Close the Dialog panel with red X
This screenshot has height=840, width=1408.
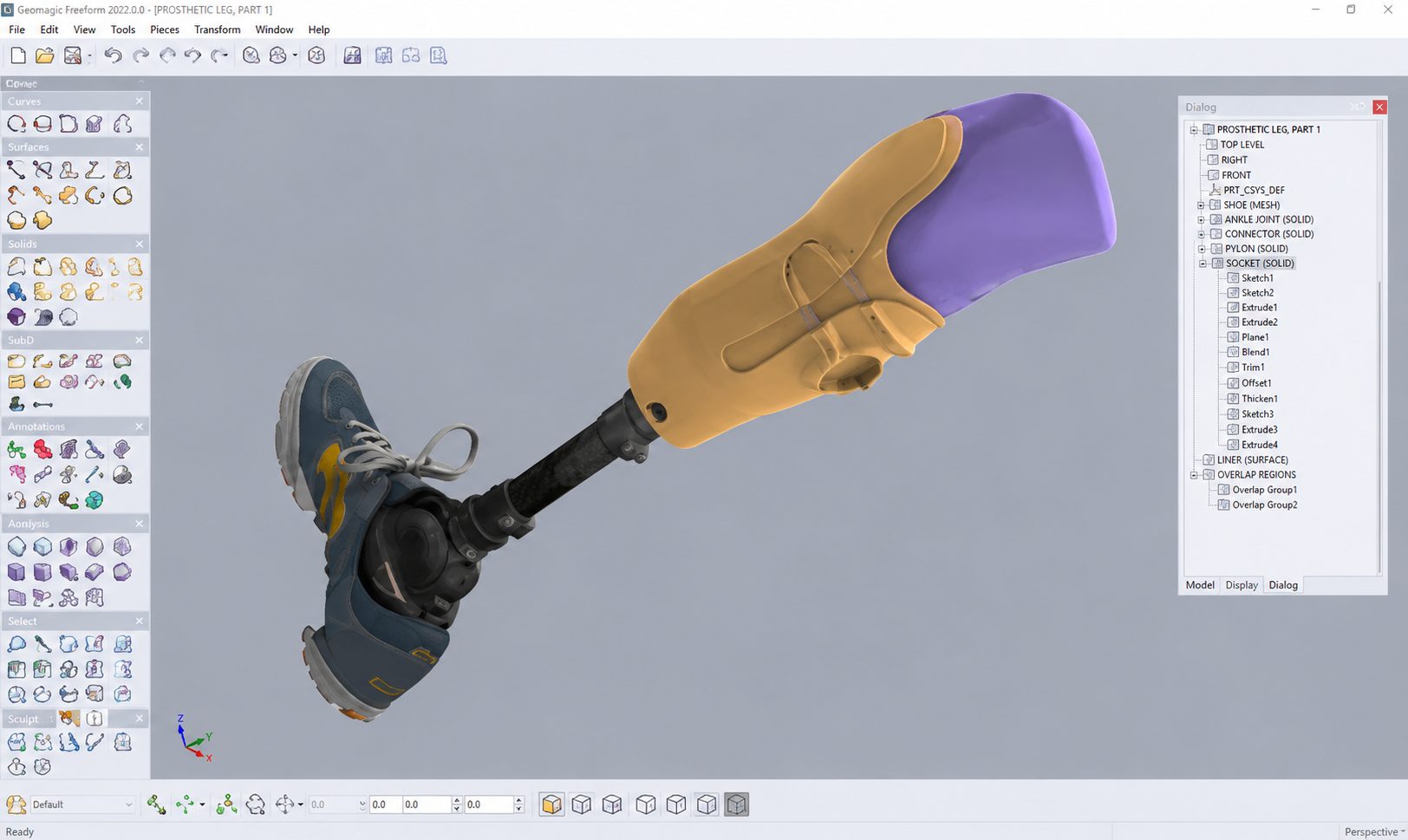pyautogui.click(x=1379, y=107)
